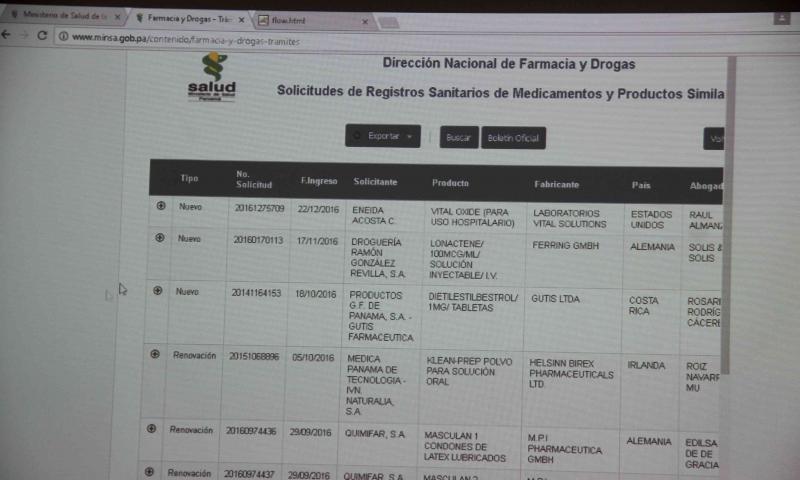Select KLEAN-PREP POLVO PARA SOLUCIÓN ORAL cell
The width and height of the screenshot is (800, 480).
pyautogui.click(x=469, y=371)
